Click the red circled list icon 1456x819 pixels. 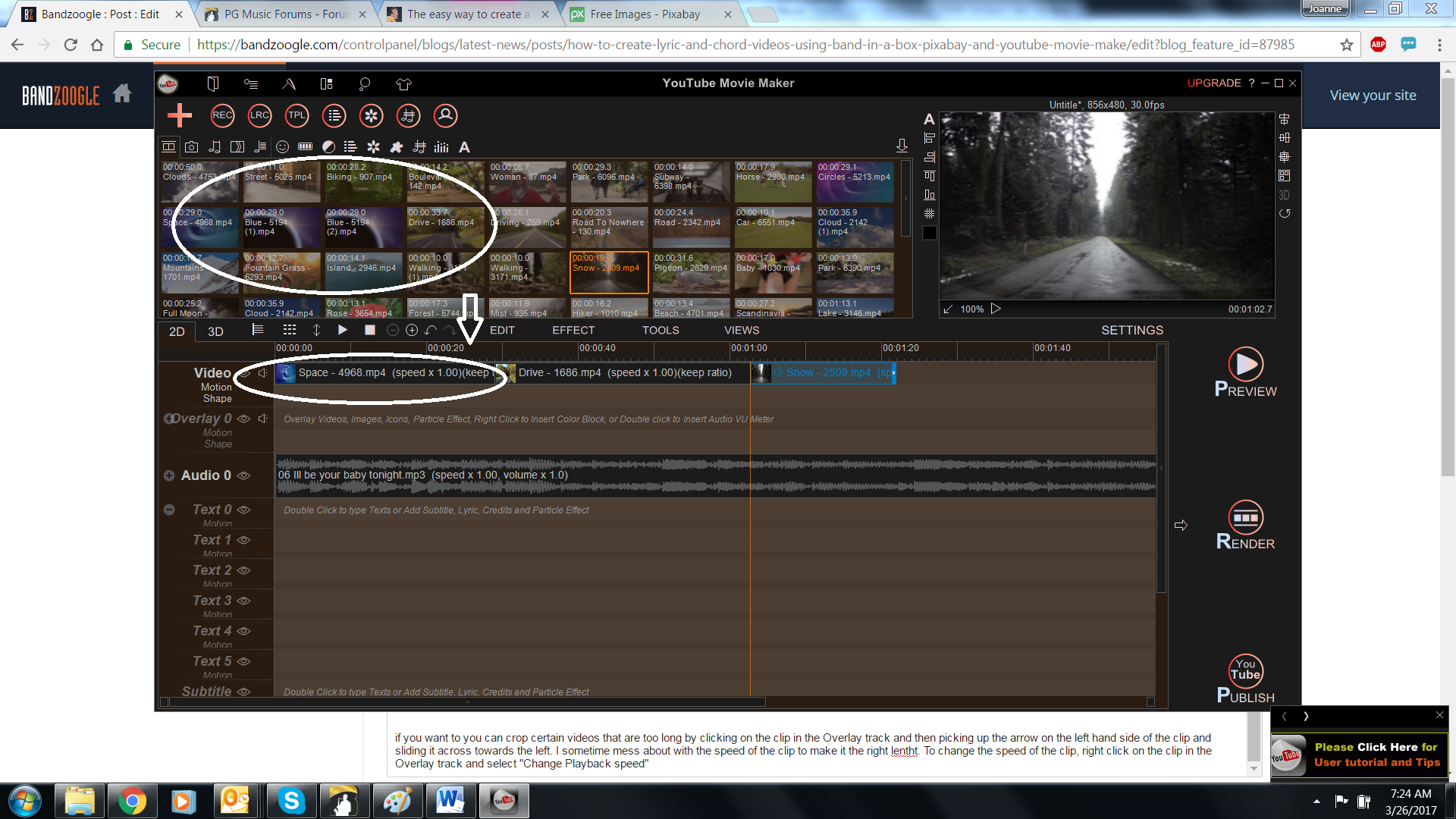pos(334,116)
